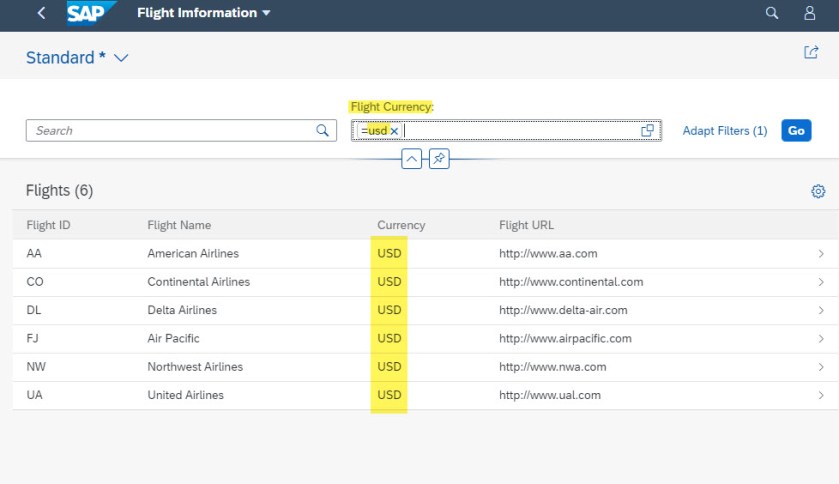Open the American Airlines row
839x484 pixels.
pyautogui.click(x=193, y=254)
